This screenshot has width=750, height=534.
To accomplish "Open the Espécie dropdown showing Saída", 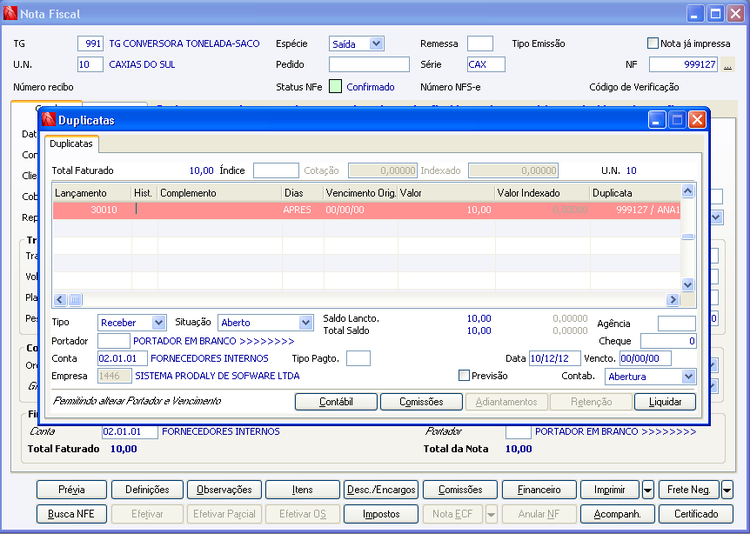I will point(376,44).
